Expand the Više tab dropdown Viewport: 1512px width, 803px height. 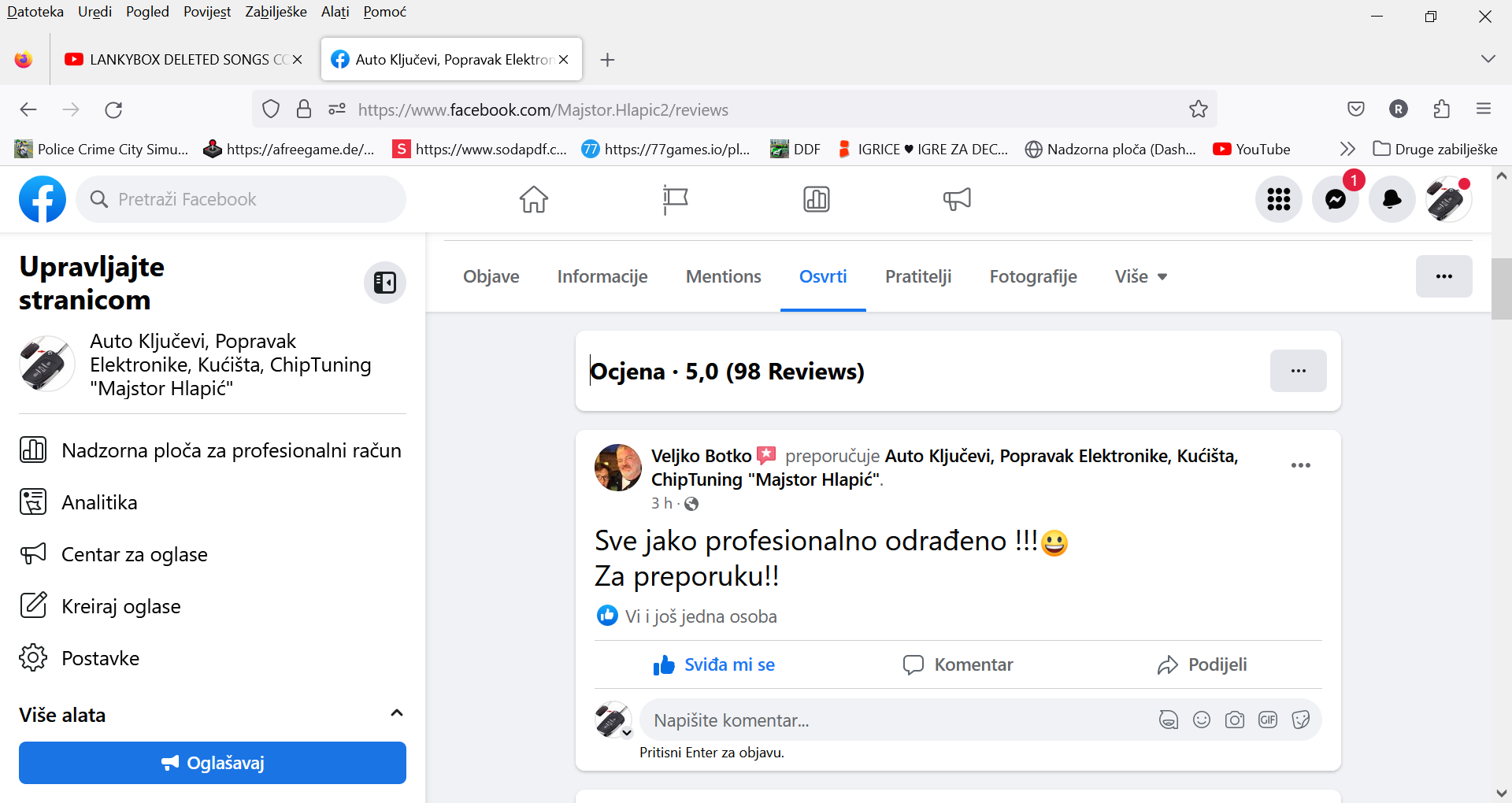(x=1141, y=276)
